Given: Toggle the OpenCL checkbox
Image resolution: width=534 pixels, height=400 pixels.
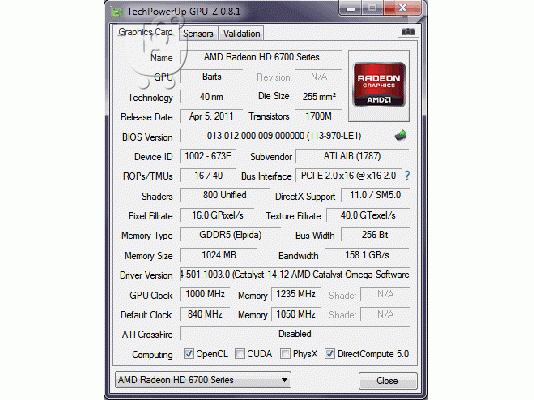Looking at the screenshot, I should click(189, 353).
